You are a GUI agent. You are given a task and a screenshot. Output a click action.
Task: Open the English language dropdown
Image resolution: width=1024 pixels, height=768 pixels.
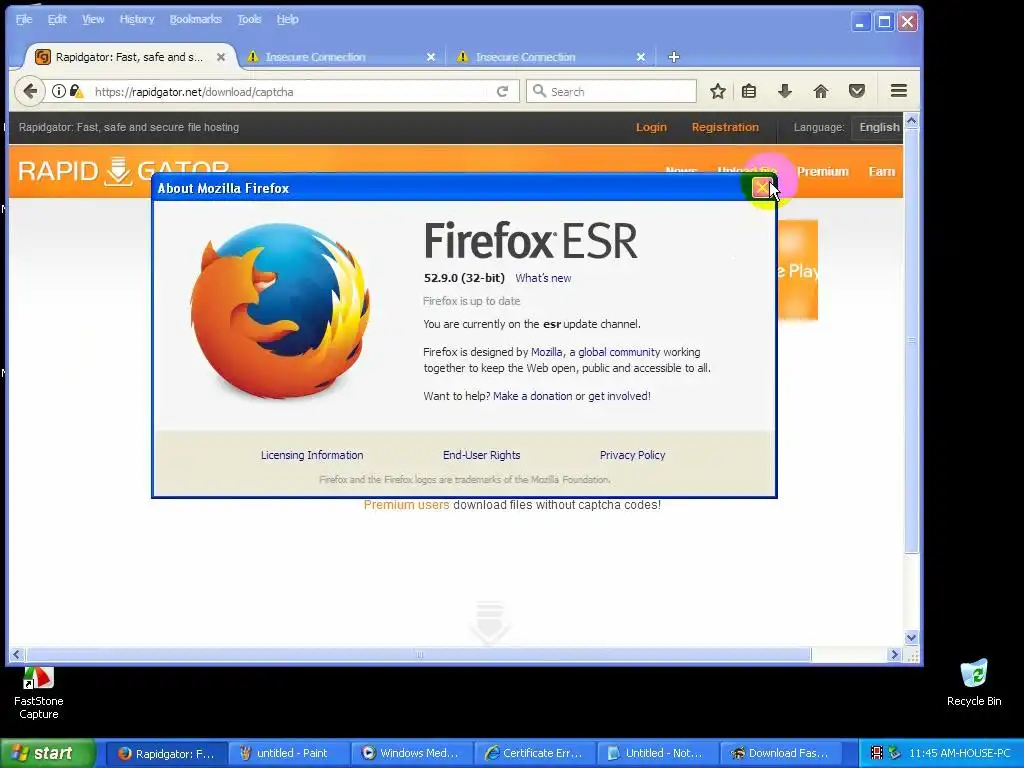[877, 127]
